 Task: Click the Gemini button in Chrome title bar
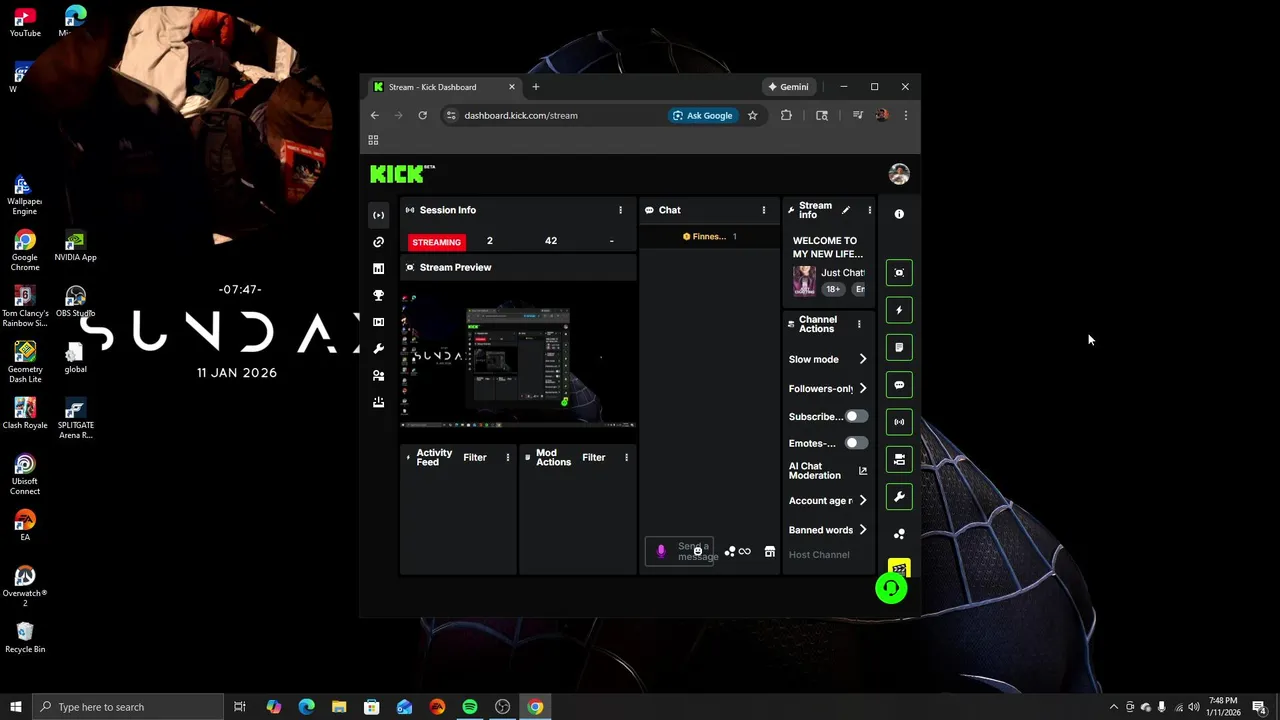788,87
